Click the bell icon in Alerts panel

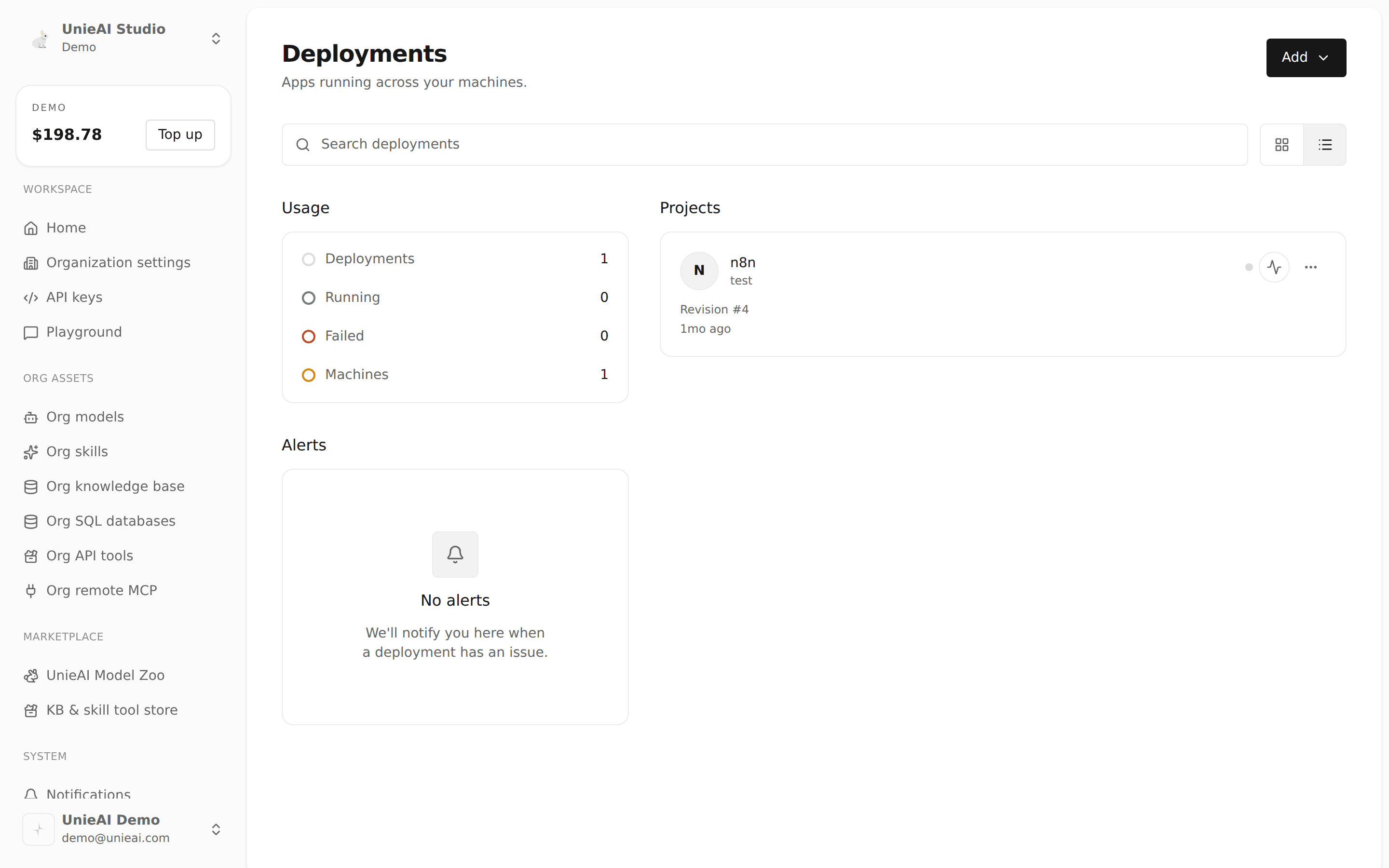[455, 554]
